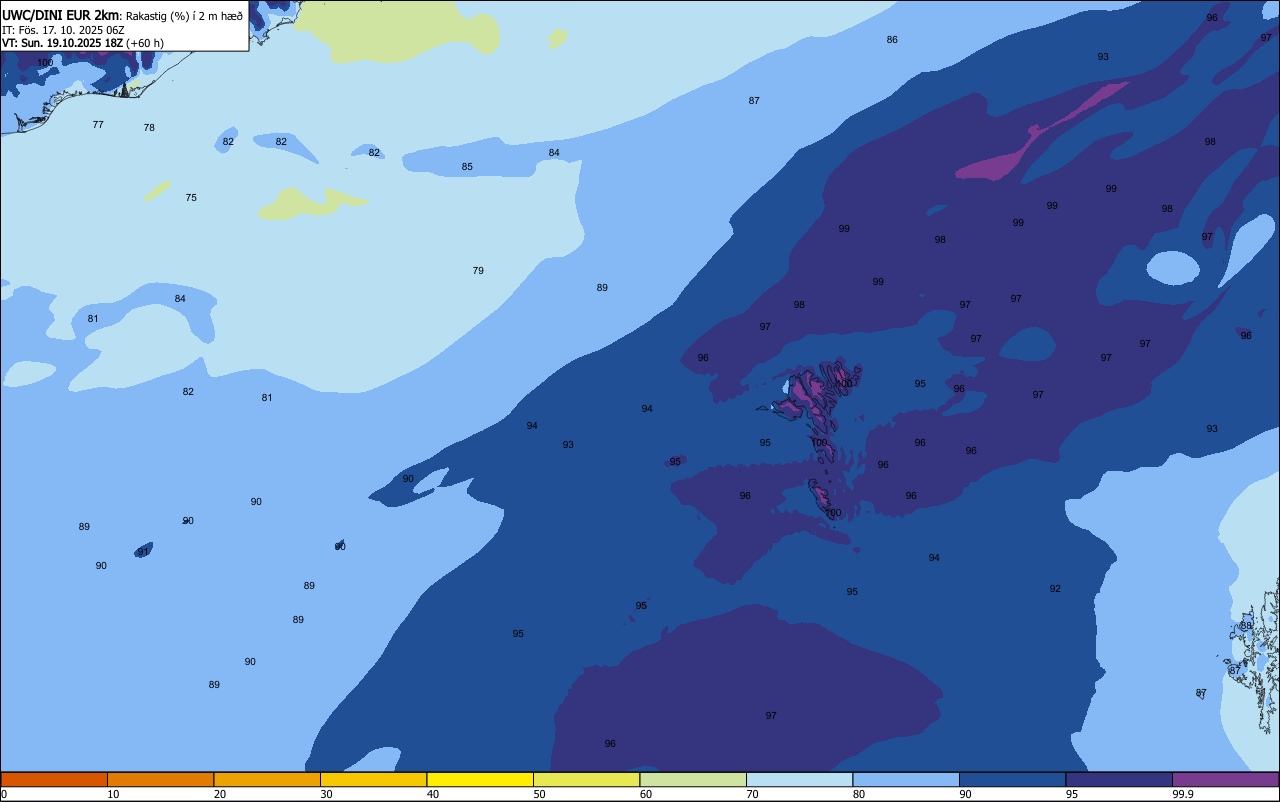
Task: Click the humidity value '92' on the map
Action: (1055, 589)
